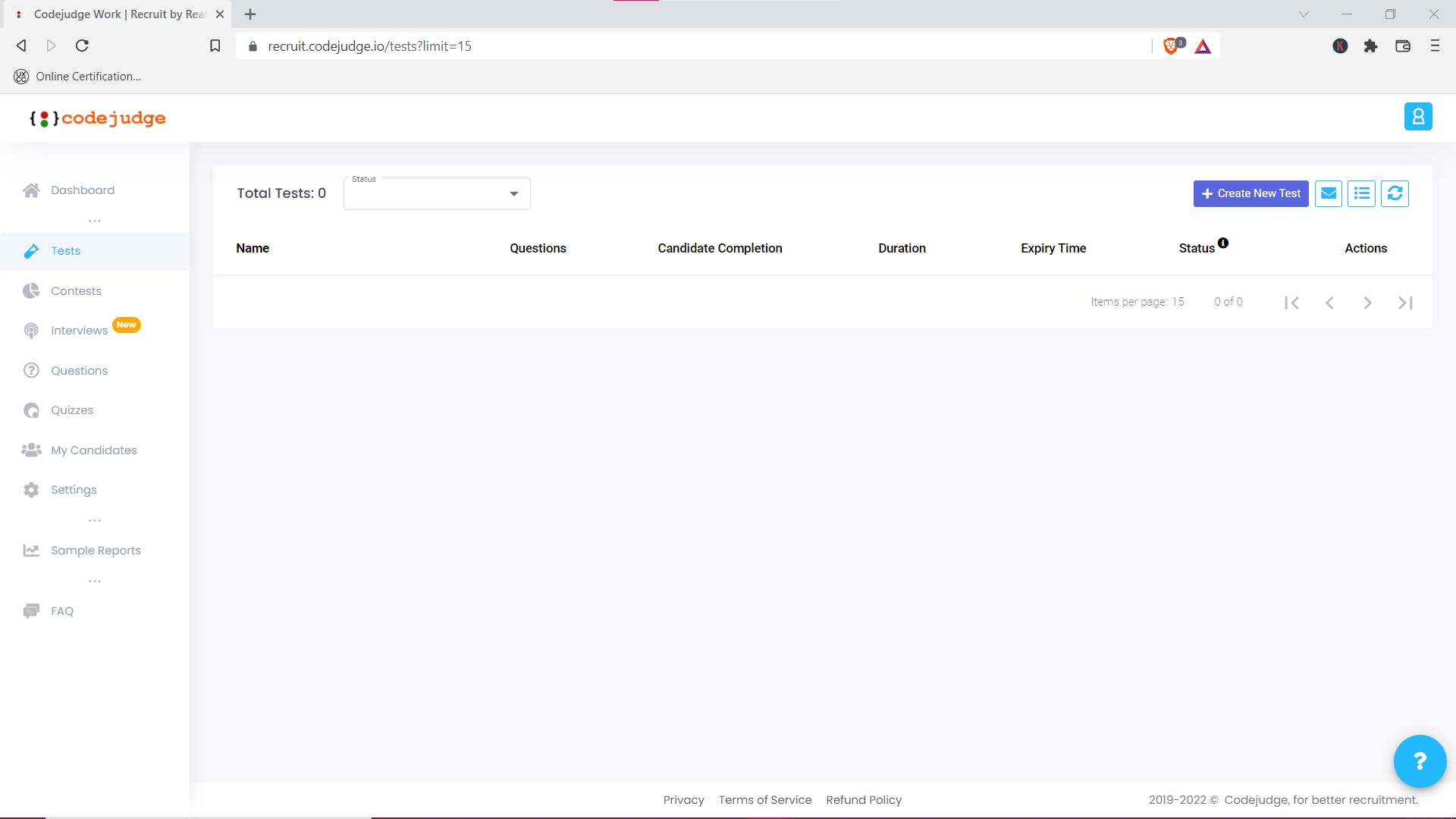Expand dots below Dashboard in sidebar
This screenshot has width=1456, height=819.
pyautogui.click(x=95, y=221)
